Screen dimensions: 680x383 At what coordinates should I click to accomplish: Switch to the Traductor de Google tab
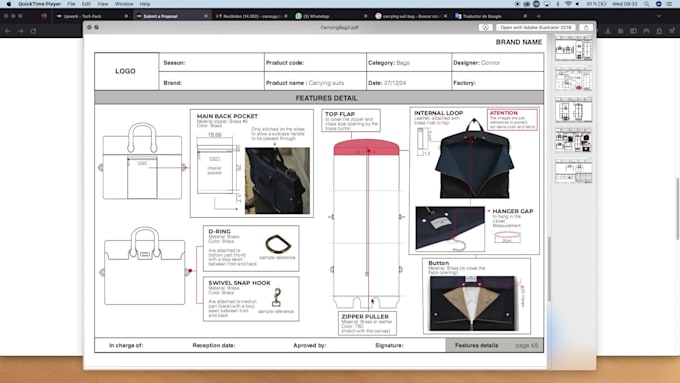pyautogui.click(x=491, y=16)
